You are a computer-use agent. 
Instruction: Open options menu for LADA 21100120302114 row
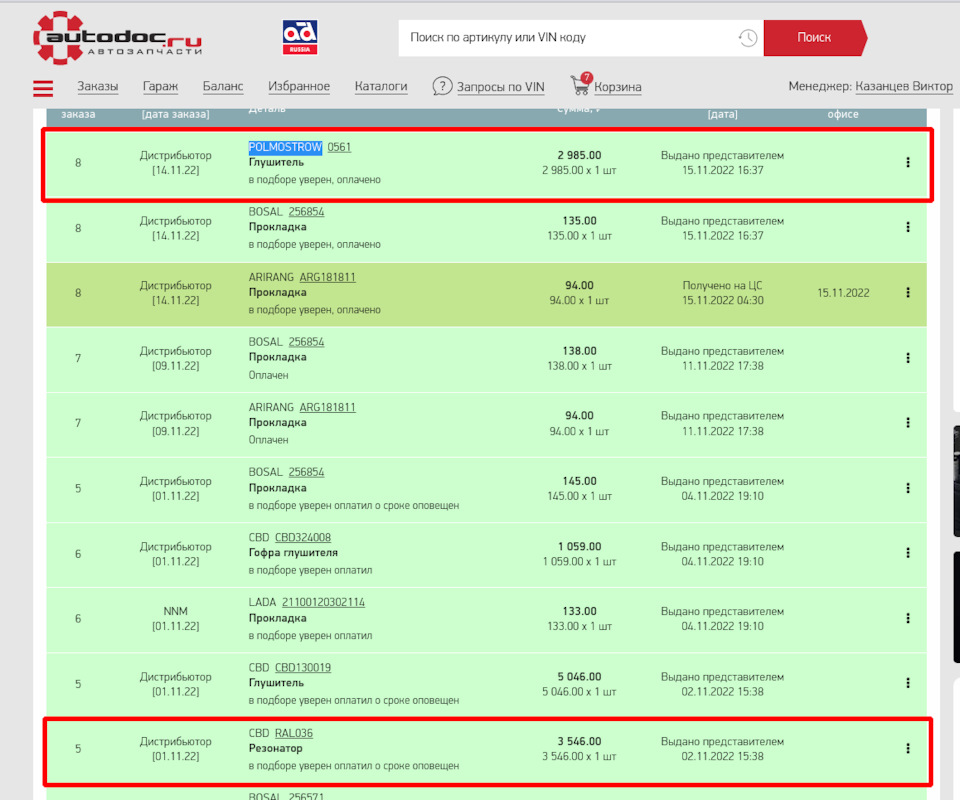pos(907,618)
